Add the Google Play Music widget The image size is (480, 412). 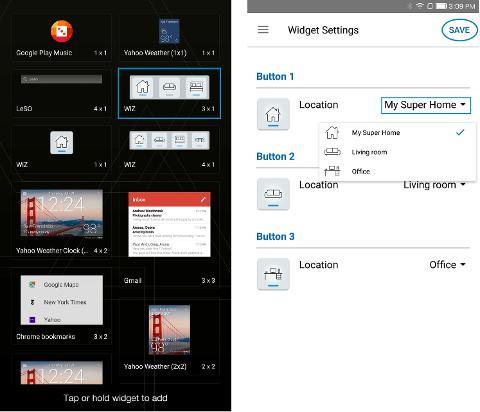61,37
